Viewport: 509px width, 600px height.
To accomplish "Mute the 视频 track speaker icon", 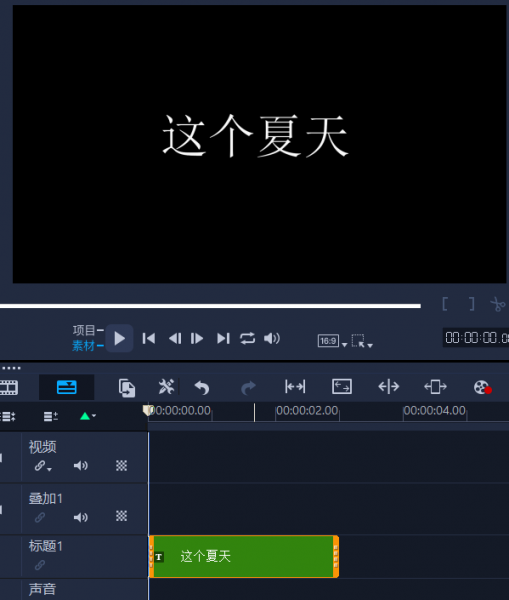I will coord(81,466).
